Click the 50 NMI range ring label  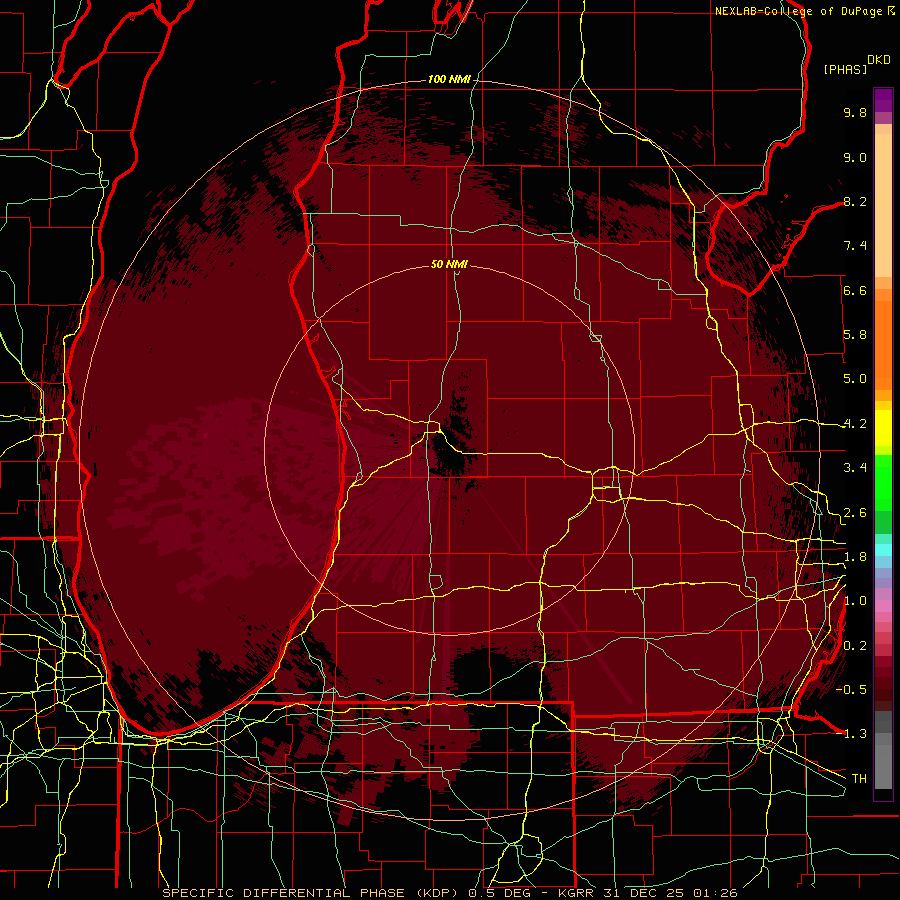[449, 264]
